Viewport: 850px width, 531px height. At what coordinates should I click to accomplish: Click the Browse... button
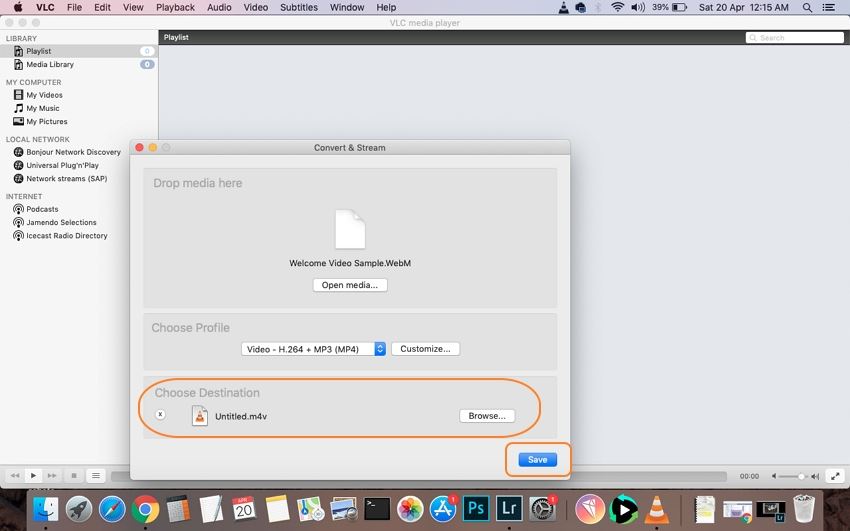click(487, 416)
